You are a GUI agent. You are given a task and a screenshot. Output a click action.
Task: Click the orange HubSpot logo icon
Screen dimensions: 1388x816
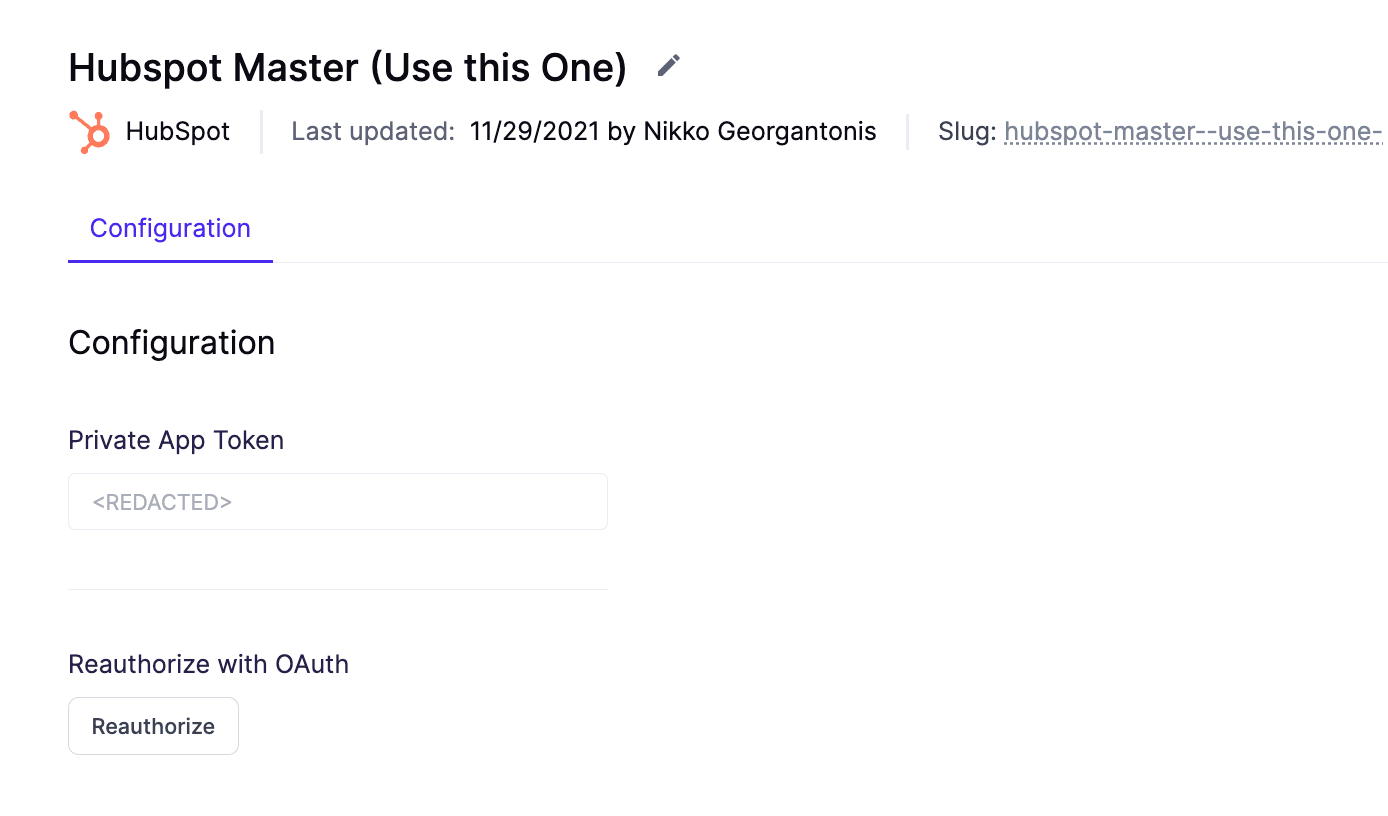(89, 132)
